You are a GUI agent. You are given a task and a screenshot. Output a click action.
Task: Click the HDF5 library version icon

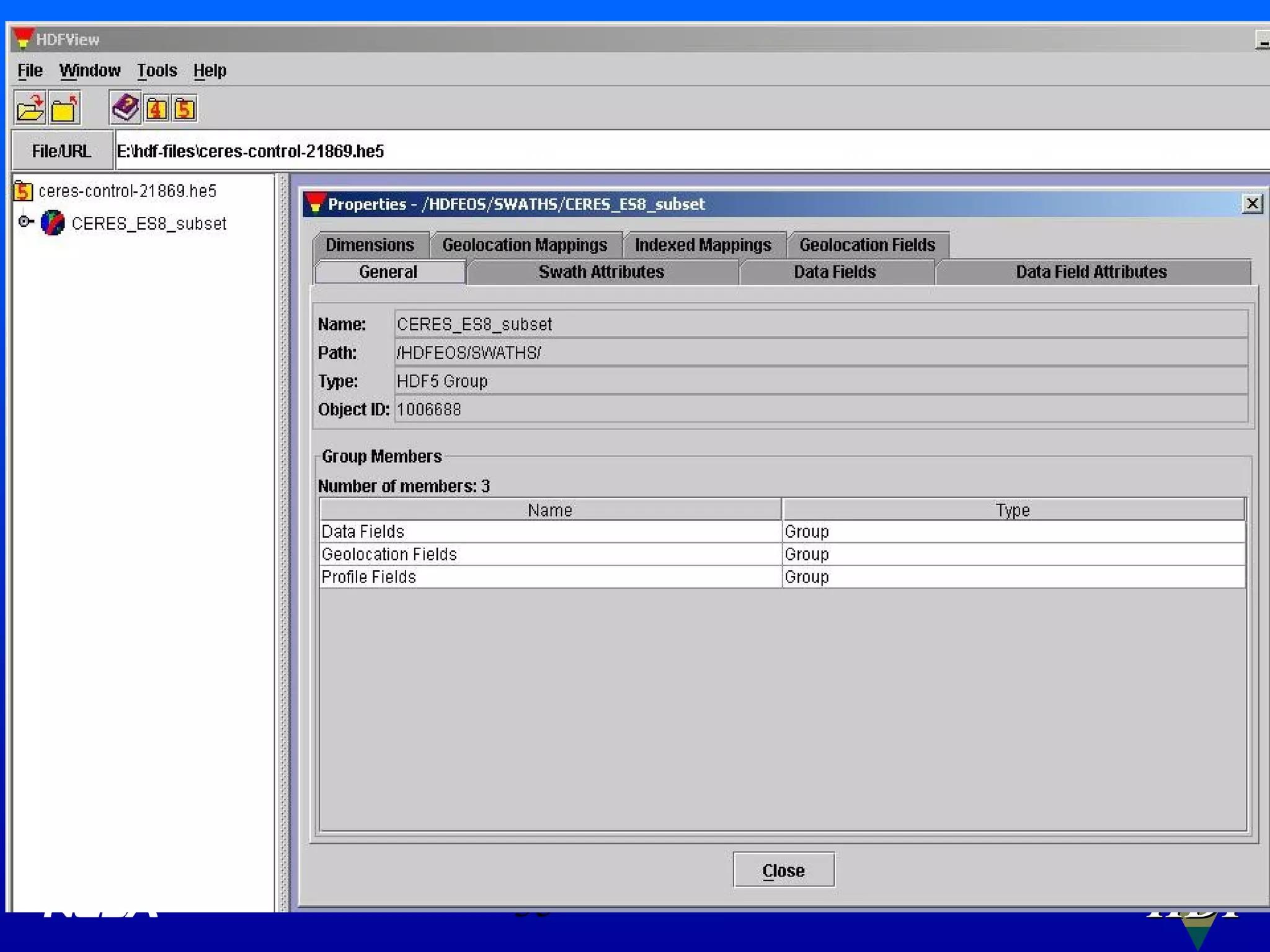[x=184, y=110]
